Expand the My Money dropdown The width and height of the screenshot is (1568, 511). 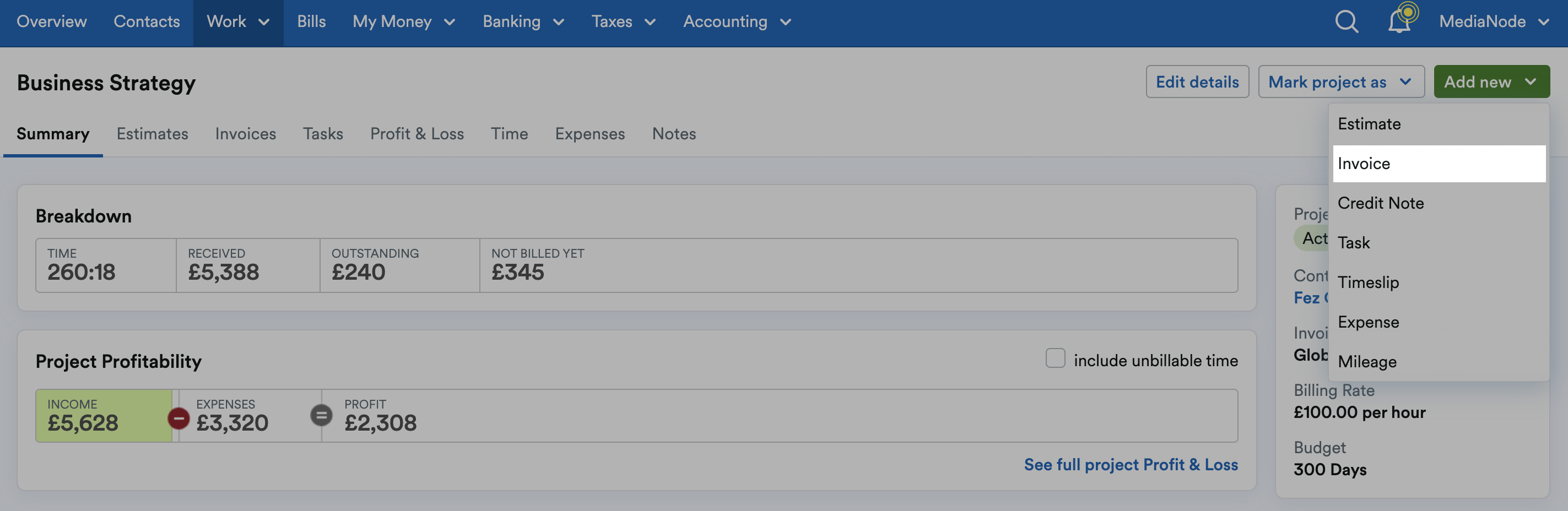click(404, 22)
